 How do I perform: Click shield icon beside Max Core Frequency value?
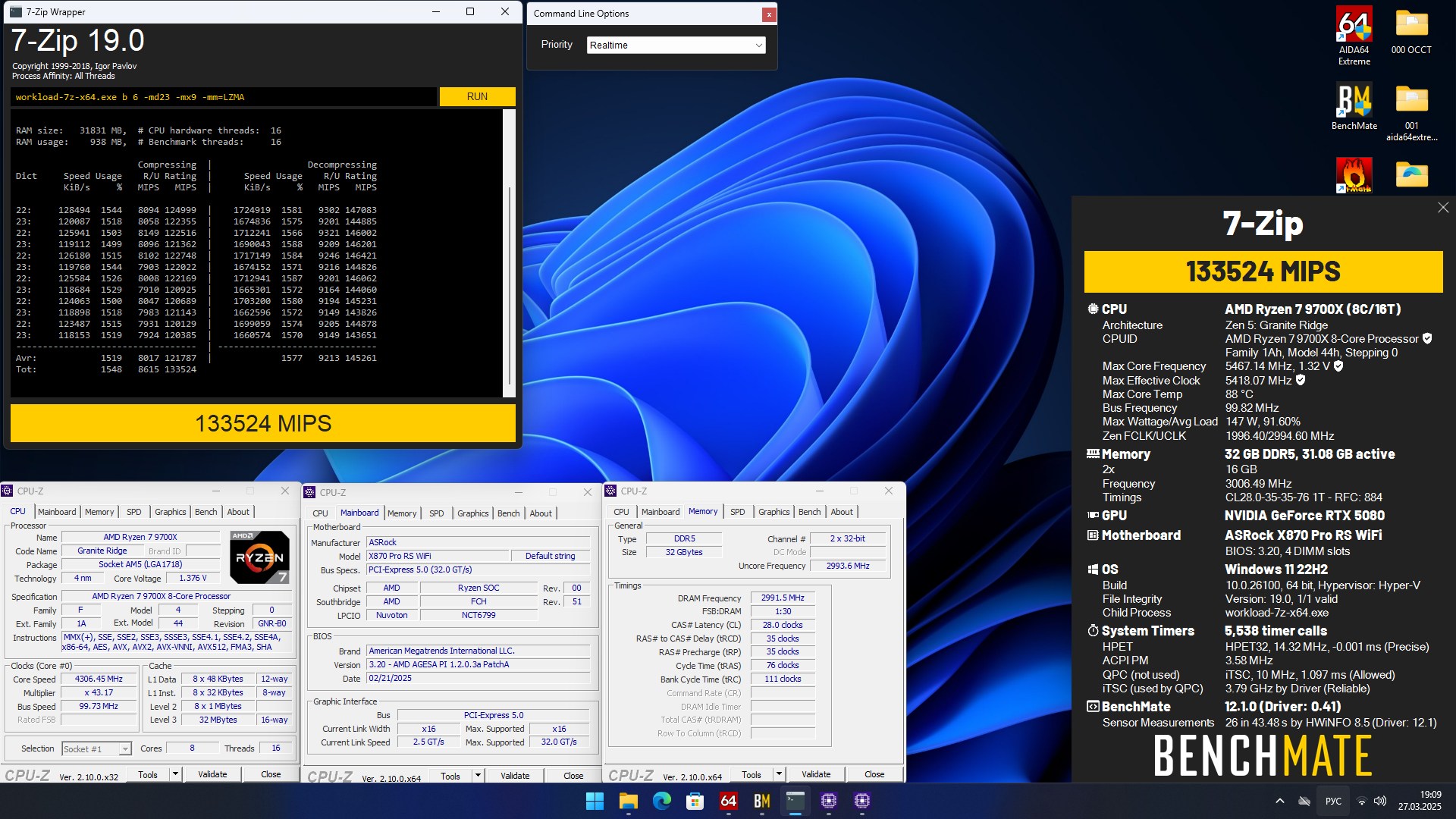point(1338,366)
